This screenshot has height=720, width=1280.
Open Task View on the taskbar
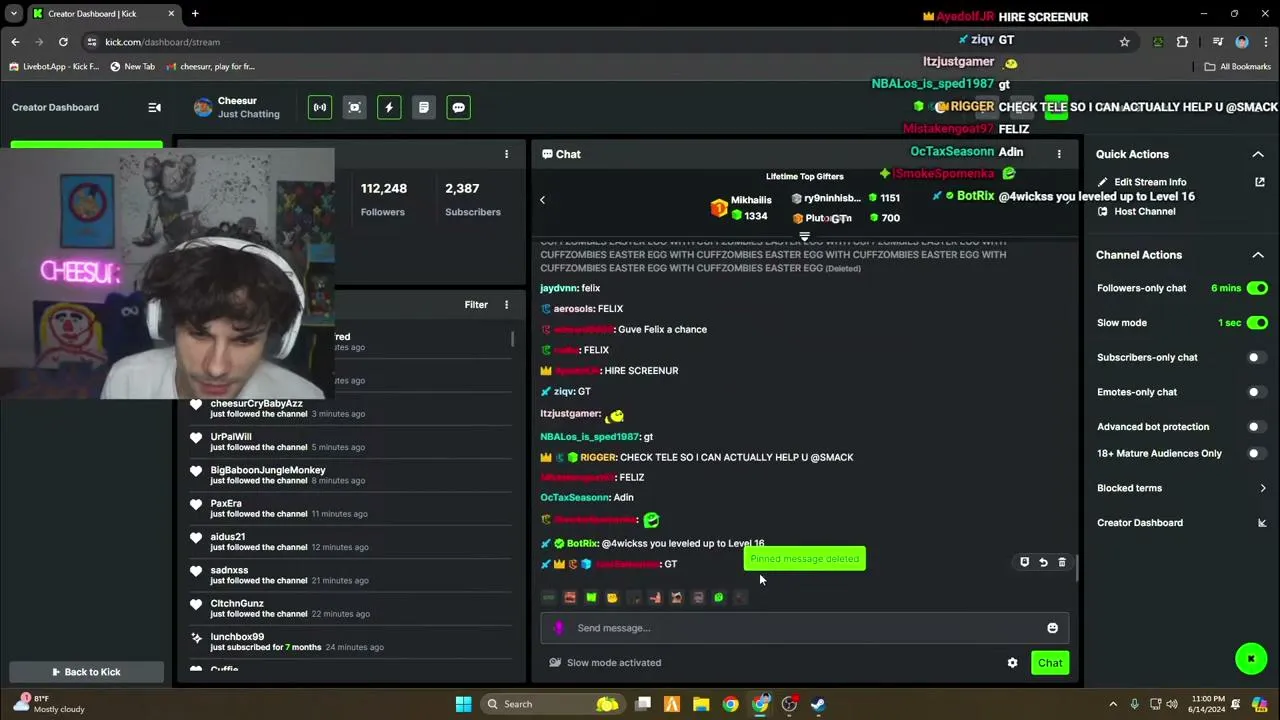pos(643,704)
